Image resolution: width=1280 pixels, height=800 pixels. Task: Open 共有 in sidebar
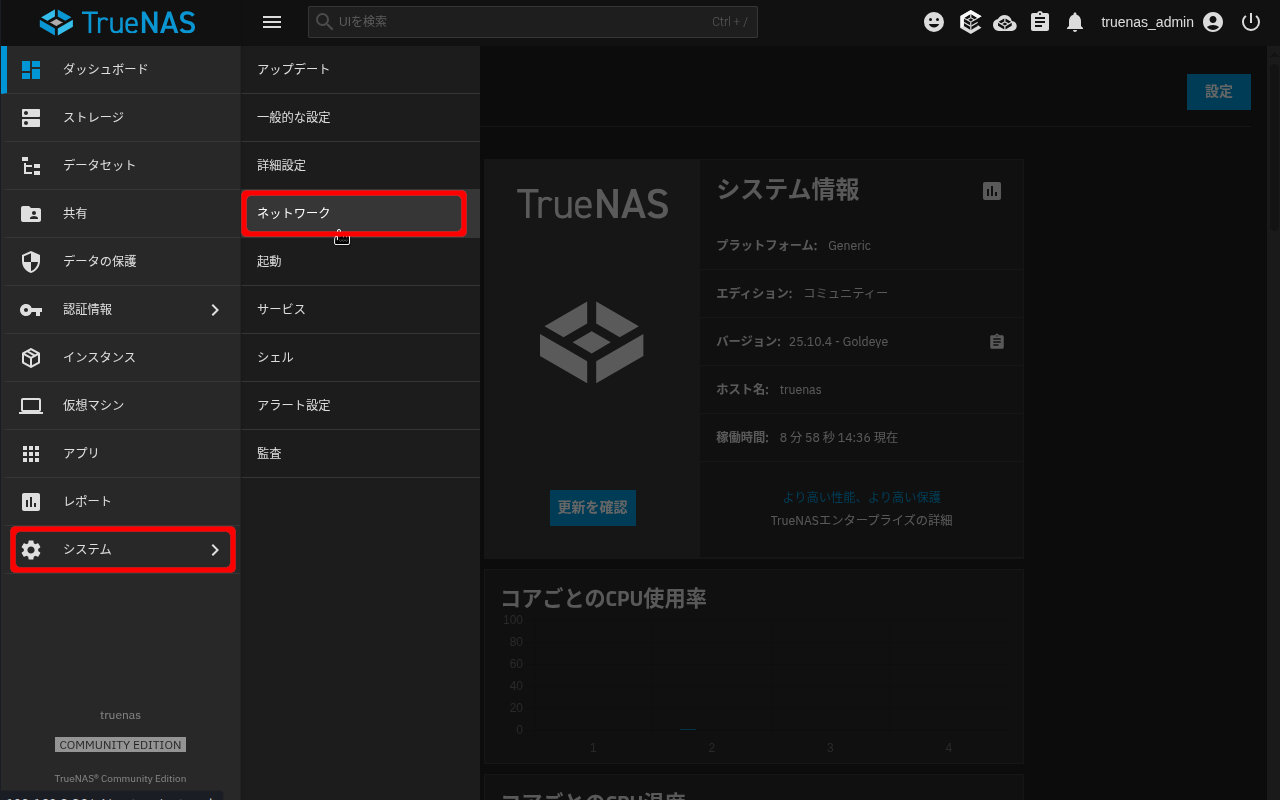tap(120, 213)
